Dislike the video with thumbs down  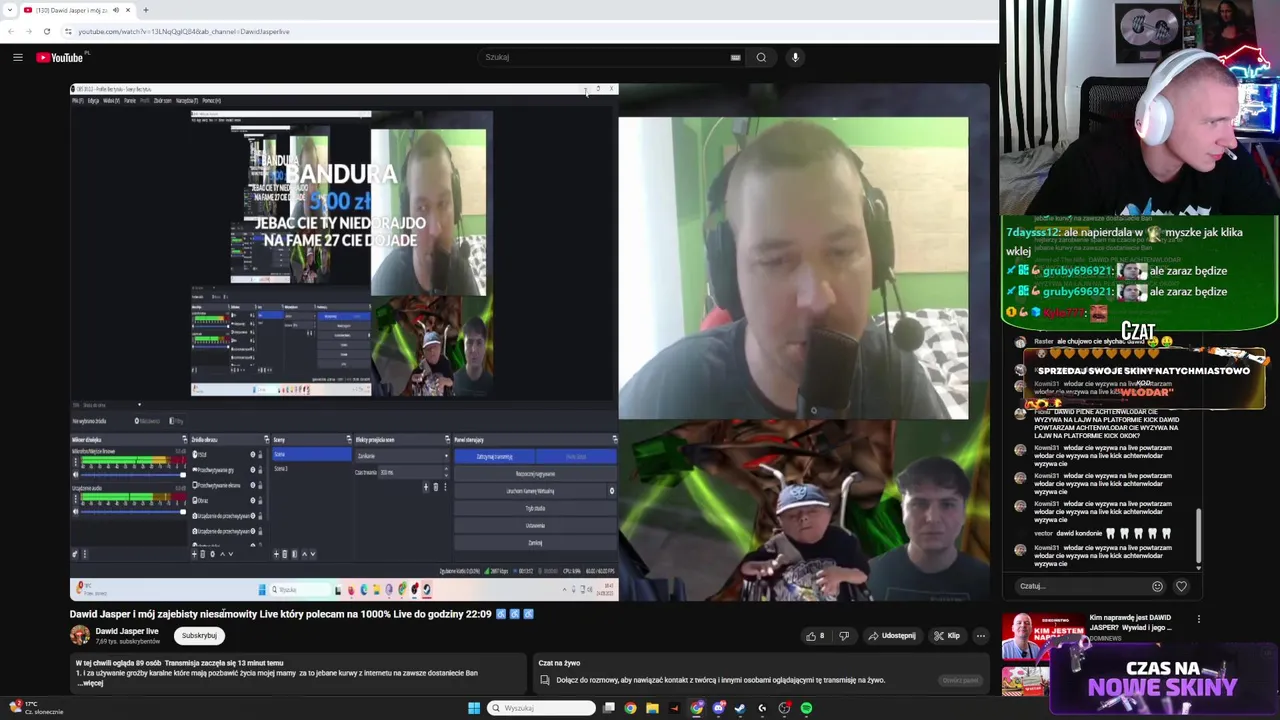pos(844,636)
